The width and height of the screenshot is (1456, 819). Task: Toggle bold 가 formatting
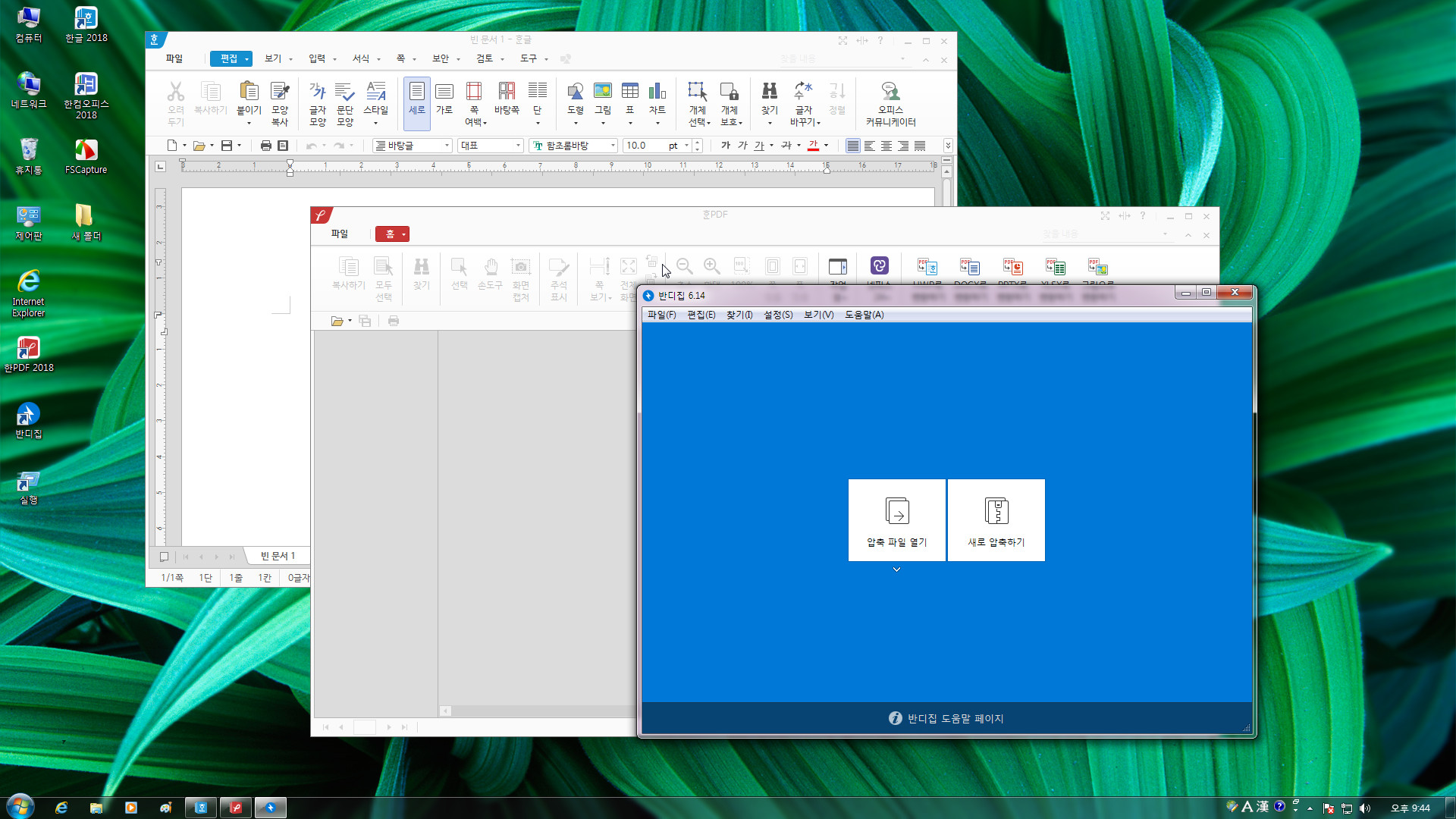(726, 146)
